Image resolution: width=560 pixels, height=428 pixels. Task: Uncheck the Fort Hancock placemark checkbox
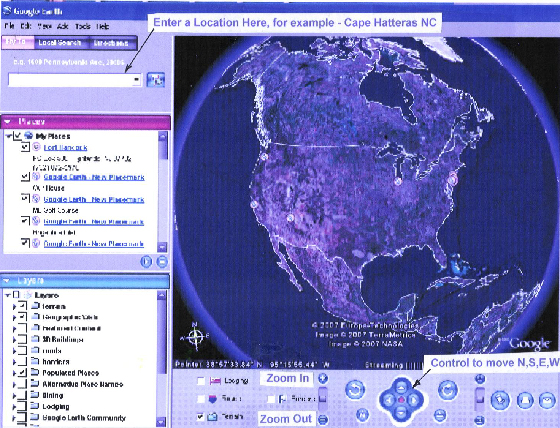tap(25, 147)
